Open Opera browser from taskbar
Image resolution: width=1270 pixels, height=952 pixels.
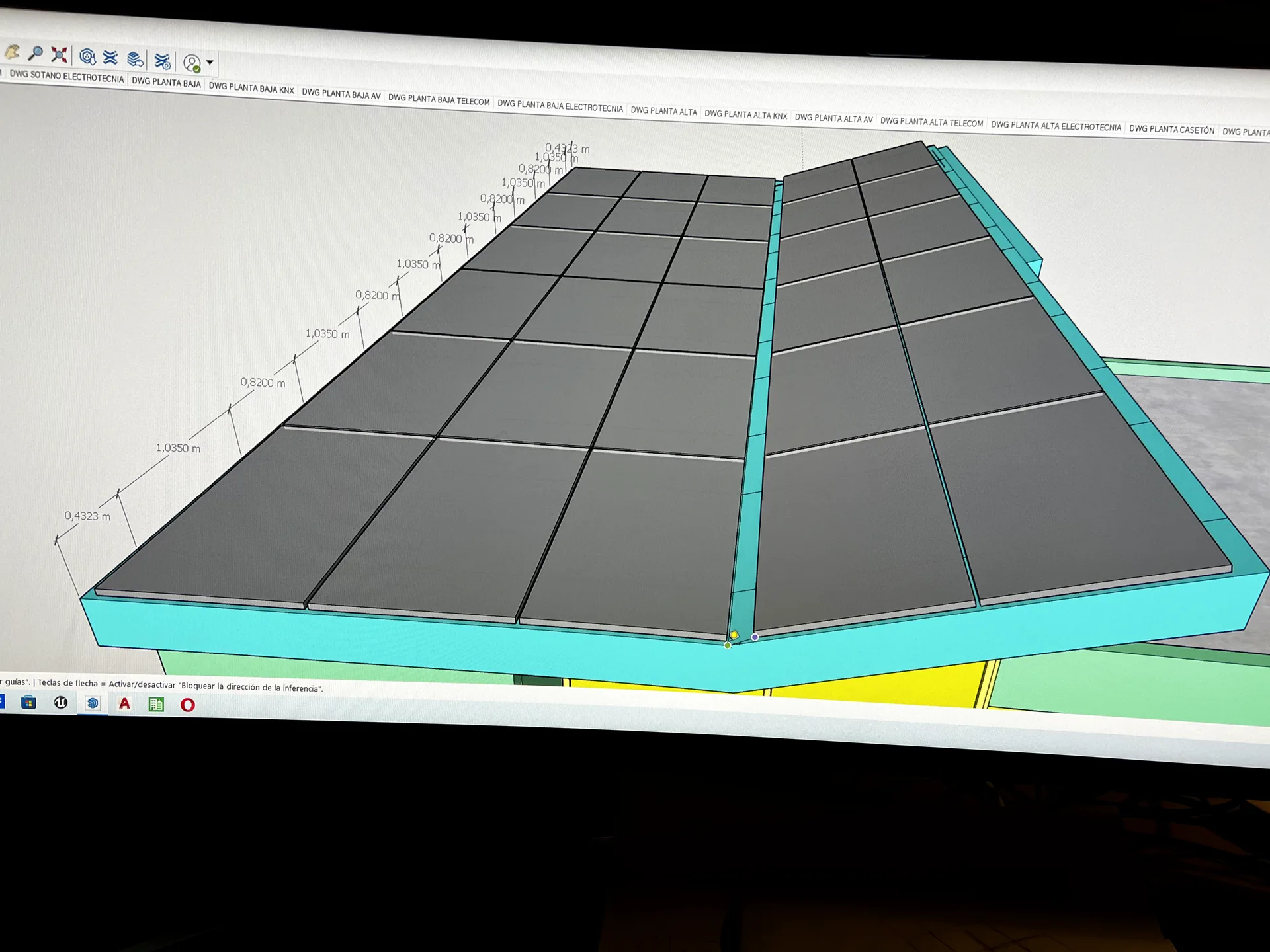(188, 705)
